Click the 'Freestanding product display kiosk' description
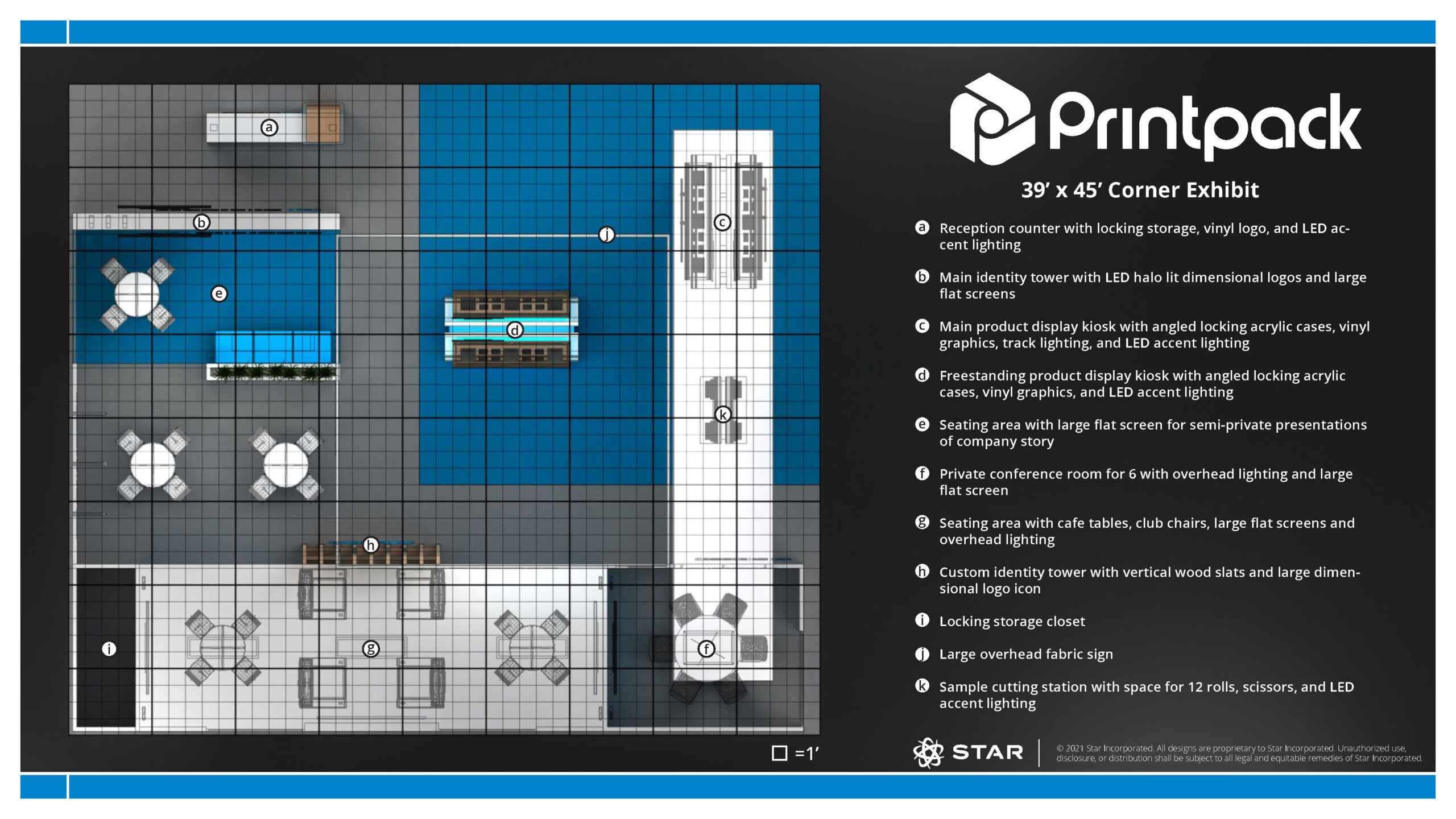 1142,384
